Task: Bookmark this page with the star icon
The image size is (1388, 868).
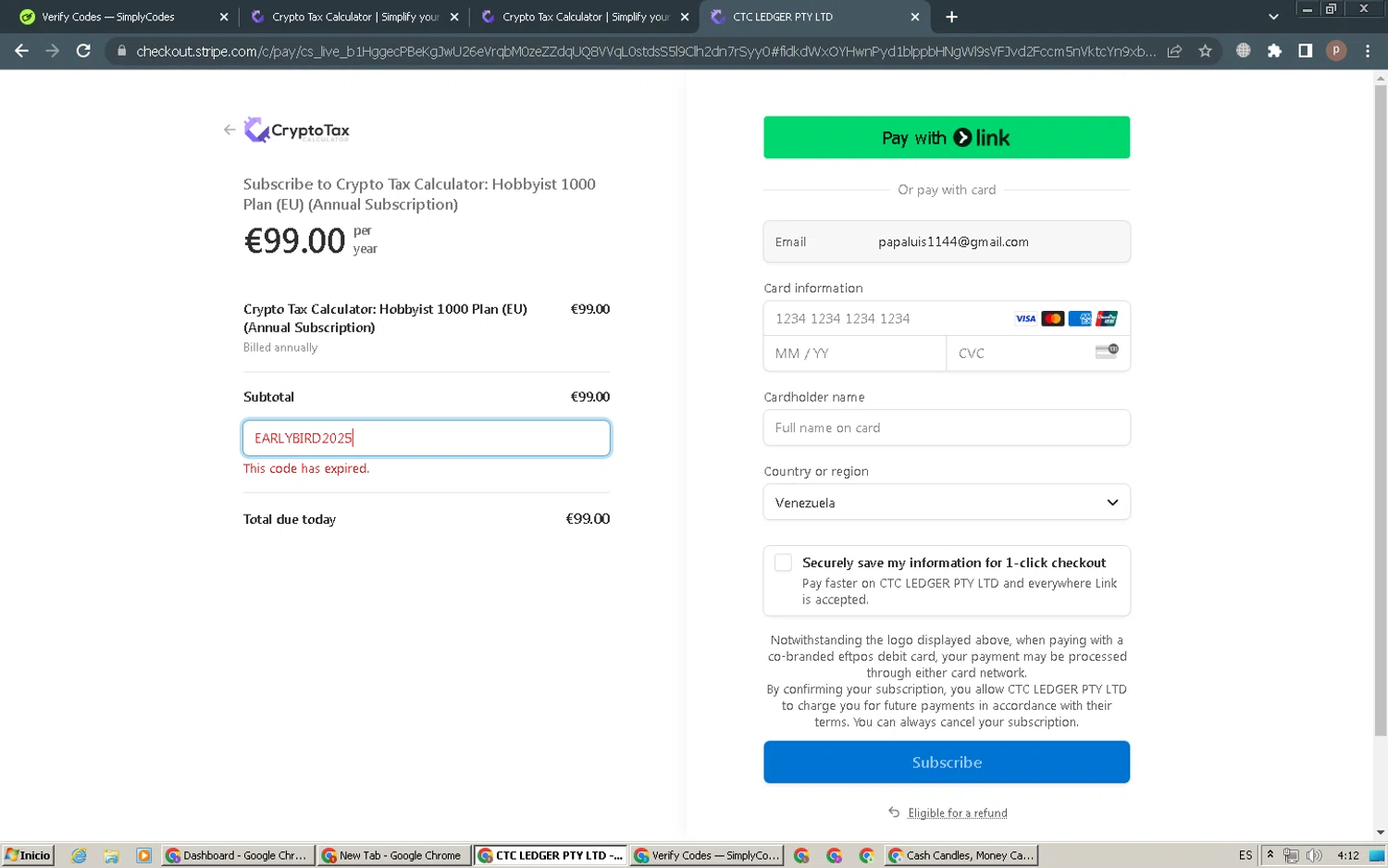Action: click(1205, 51)
